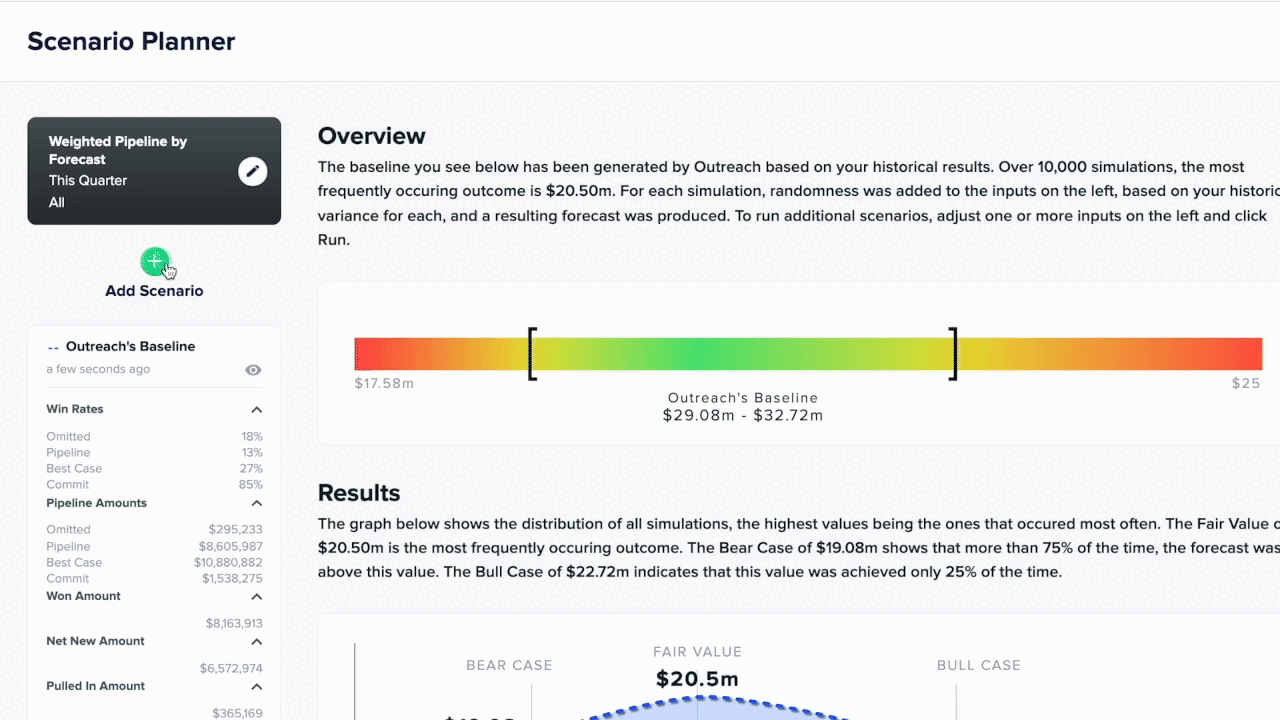Click the green center of the gradient bar
1280x720 pixels.
(x=742, y=354)
